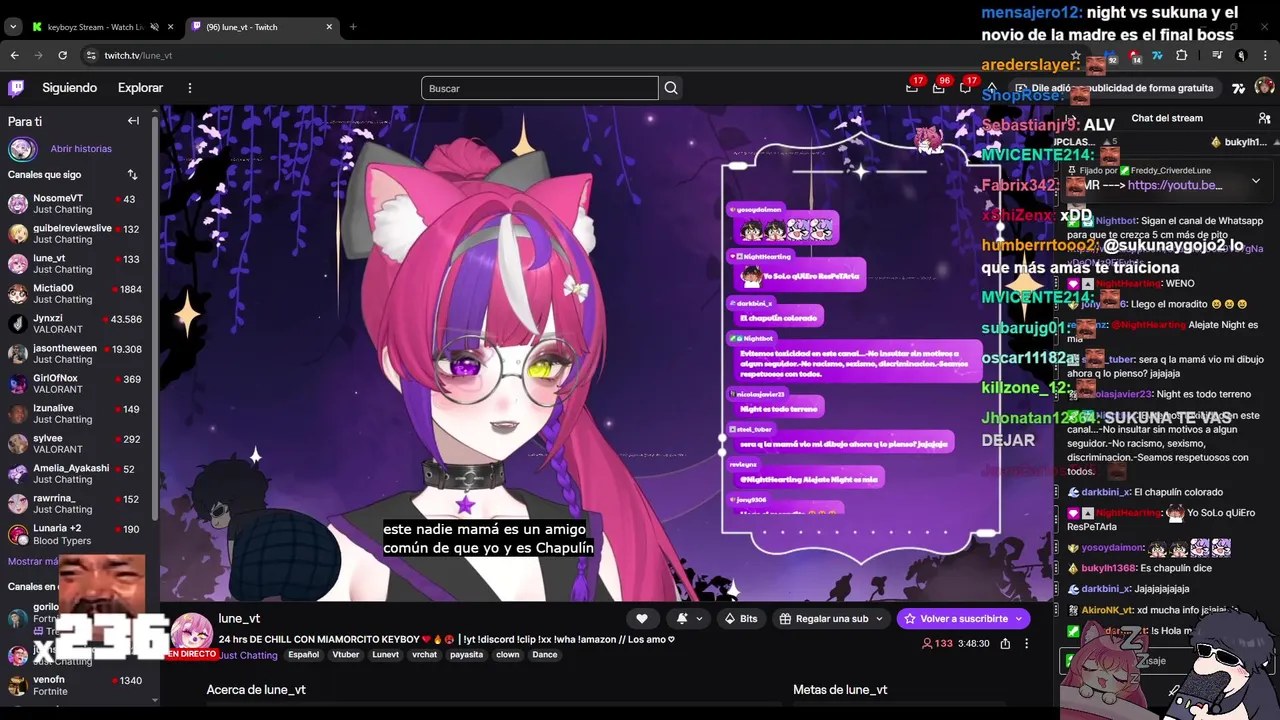The height and width of the screenshot is (720, 1280).
Task: Sort followed channels with the arrows icon
Action: coord(132,175)
